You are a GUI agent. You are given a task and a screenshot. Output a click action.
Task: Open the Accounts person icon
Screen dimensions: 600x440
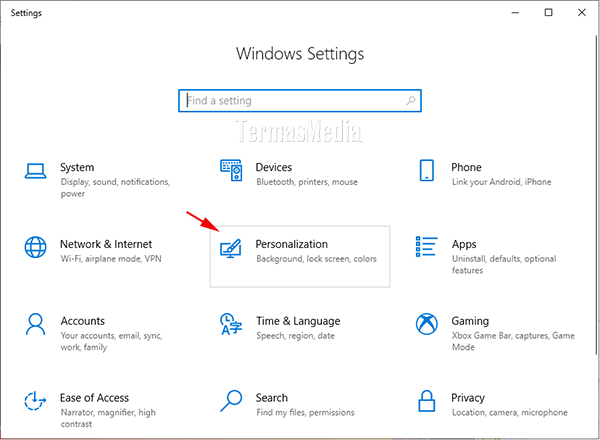(x=35, y=324)
